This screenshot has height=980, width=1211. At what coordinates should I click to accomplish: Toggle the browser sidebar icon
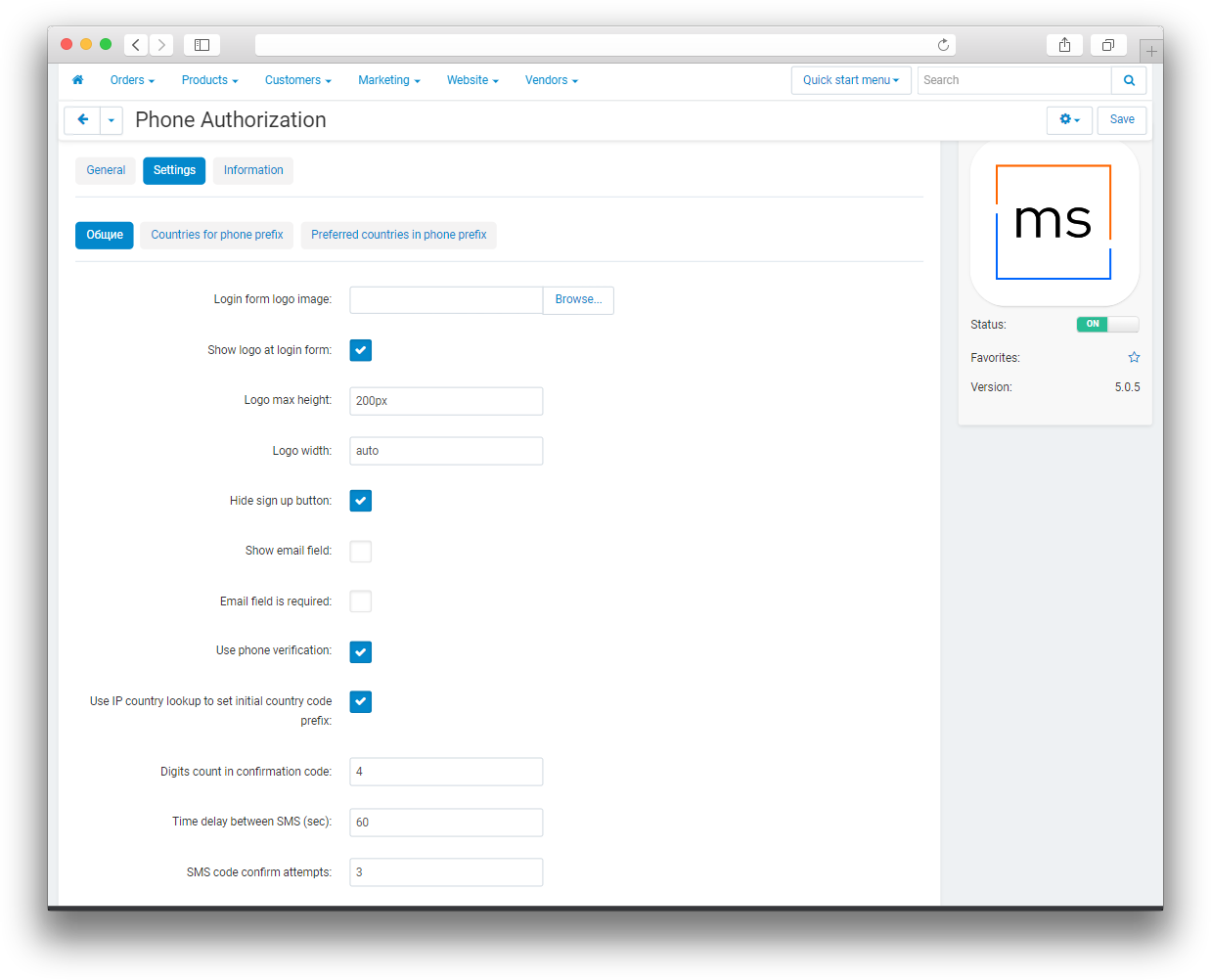[202, 45]
